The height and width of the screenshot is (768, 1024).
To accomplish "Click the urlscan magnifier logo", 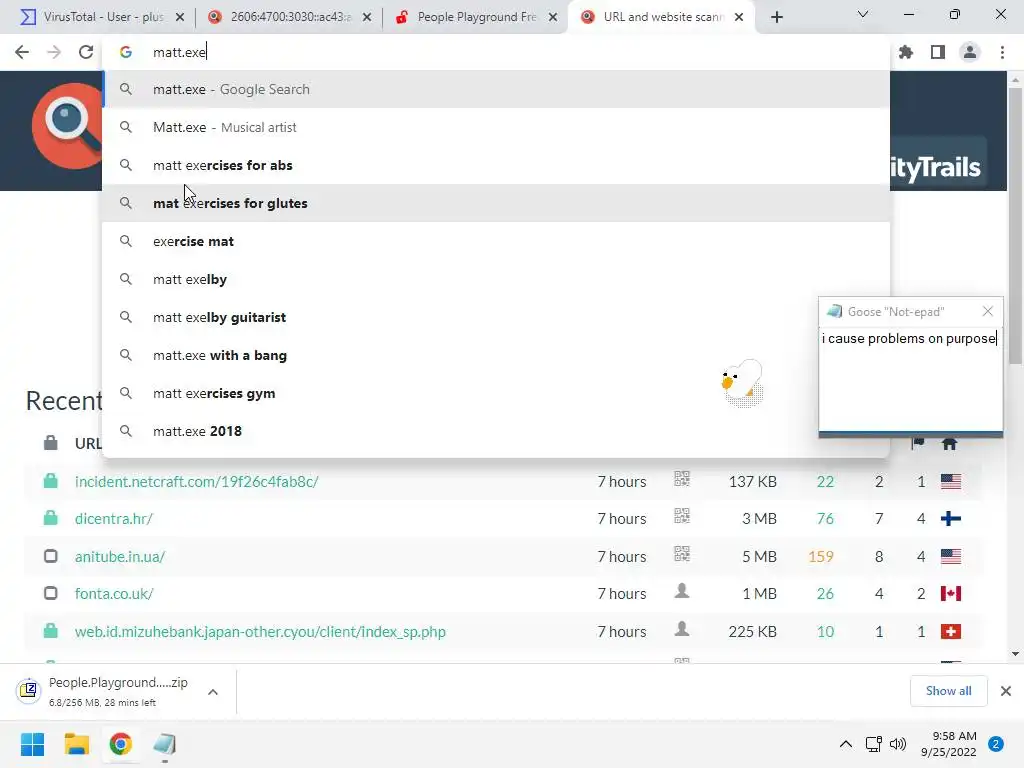I will pyautogui.click(x=67, y=126).
